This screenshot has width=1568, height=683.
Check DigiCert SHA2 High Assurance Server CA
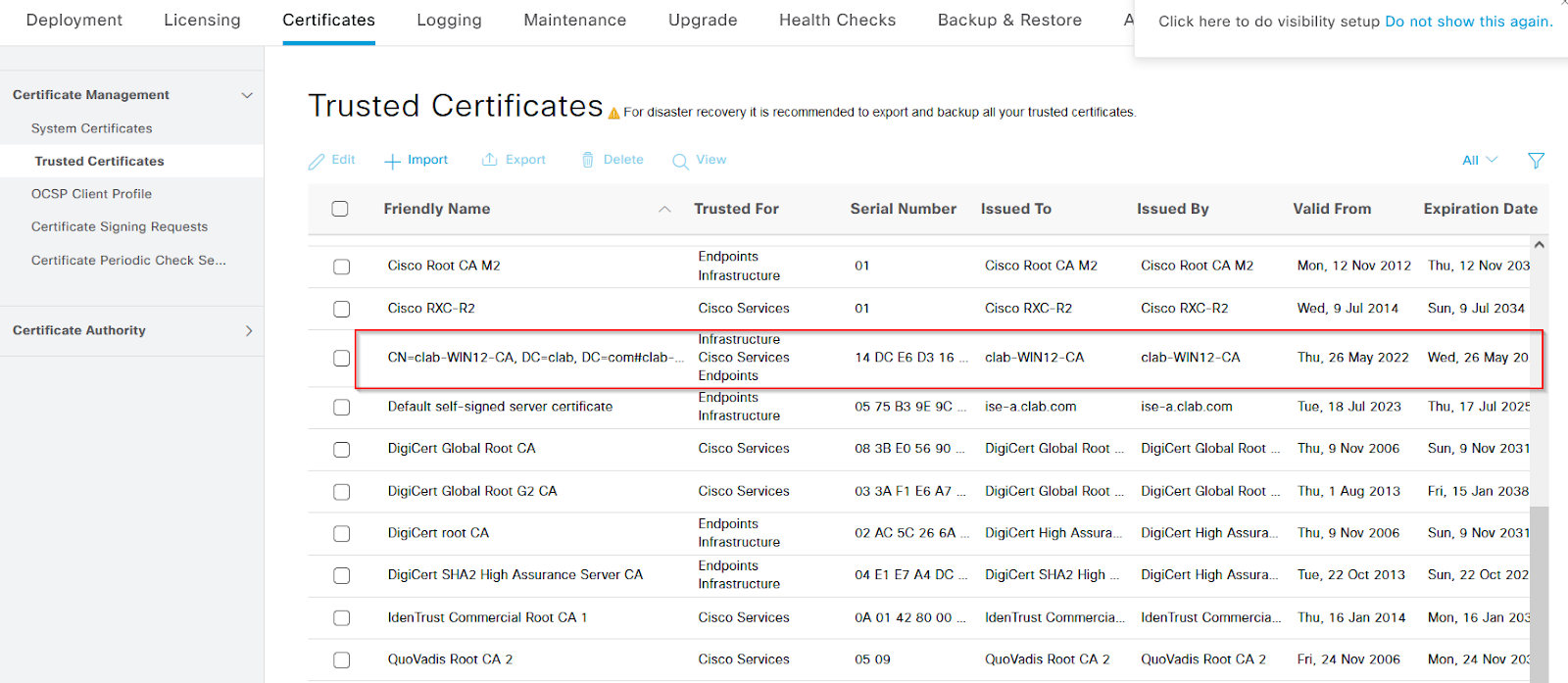point(341,575)
